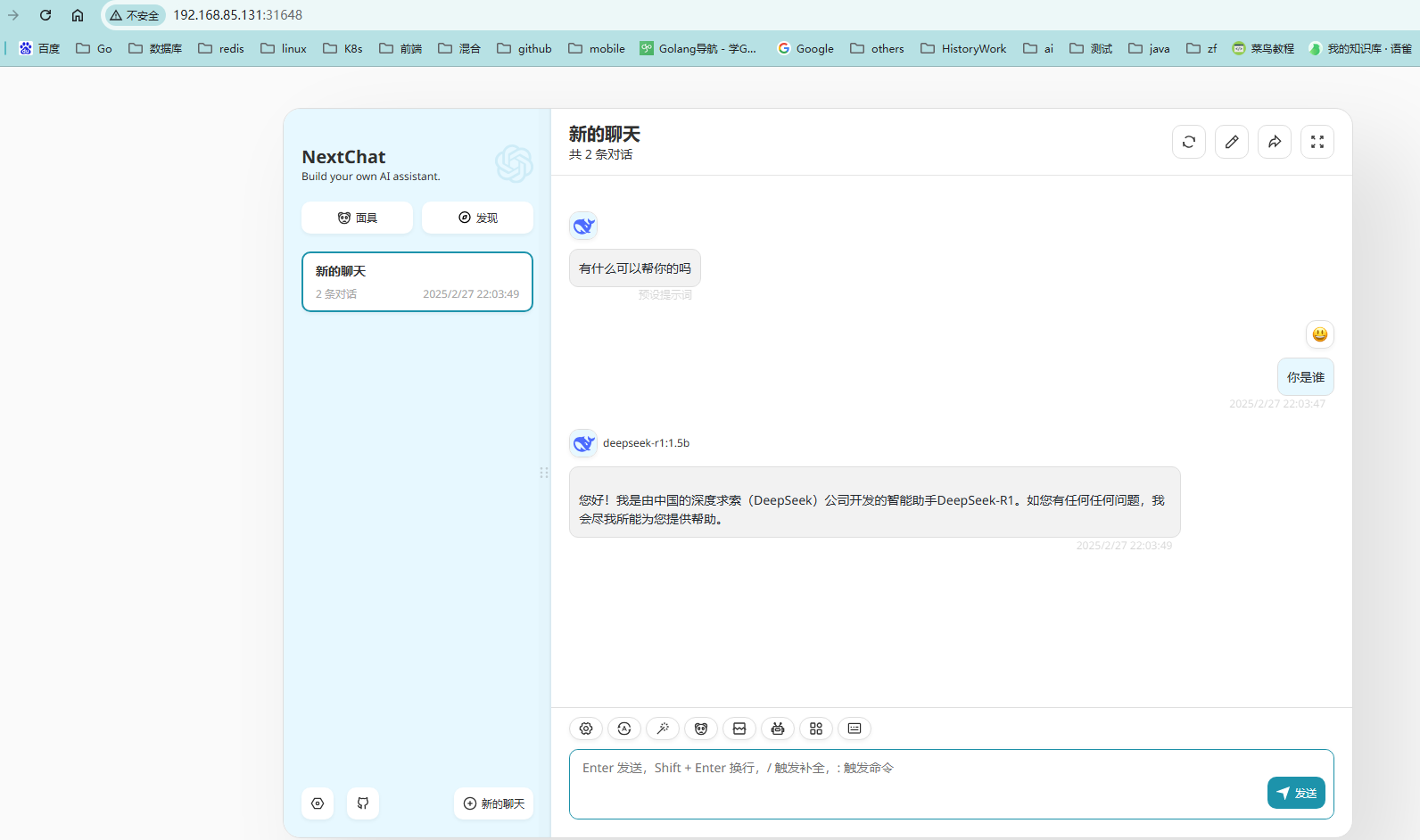The image size is (1420, 840).
Task: Toggle fullscreen chat view
Action: click(x=1317, y=142)
